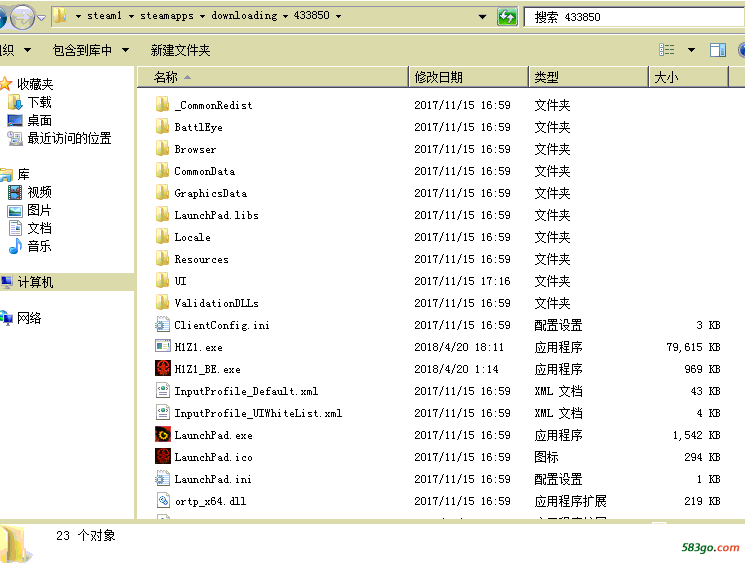Expand dropdown arrow before steam1 breadcrumb

78,16
